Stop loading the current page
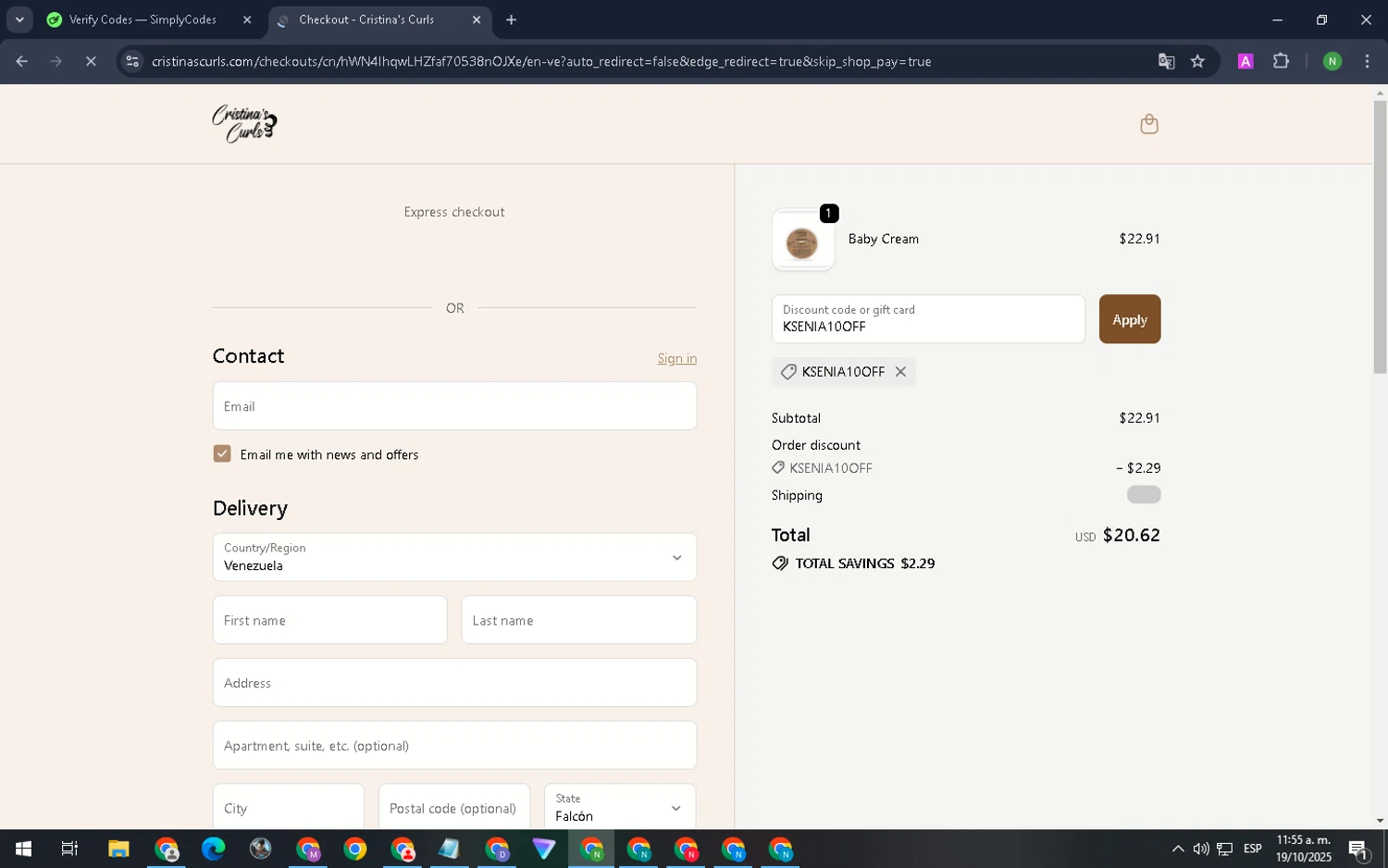This screenshot has width=1388, height=868. 91,61
